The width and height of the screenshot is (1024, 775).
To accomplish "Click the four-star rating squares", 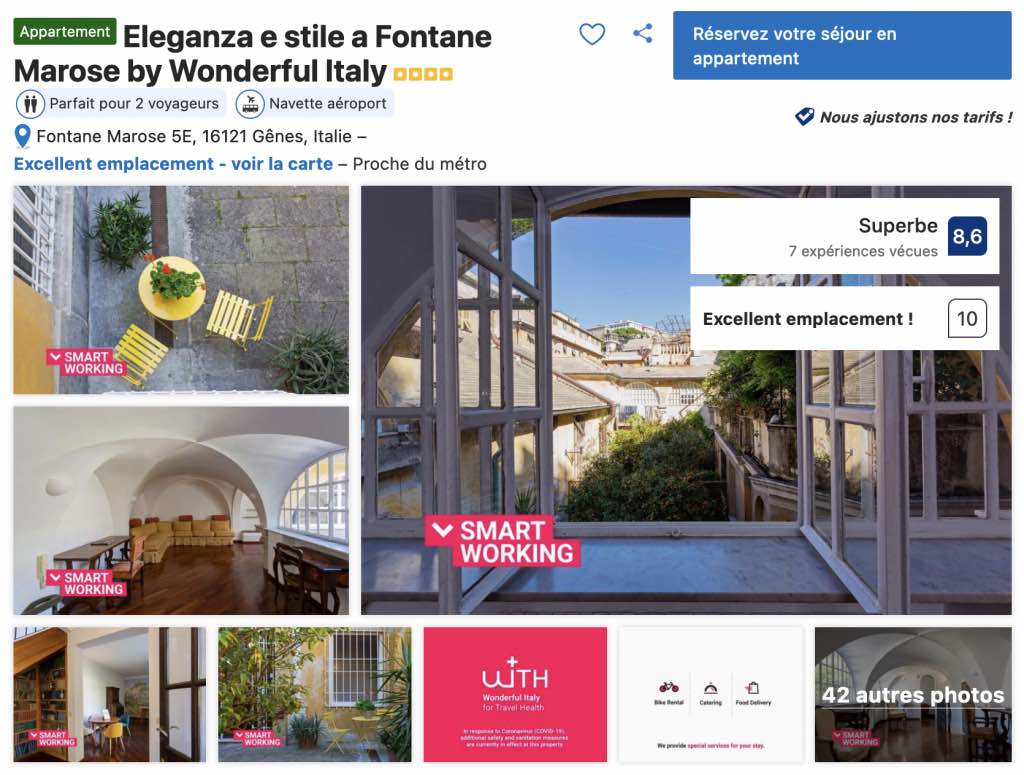I will click(x=423, y=74).
